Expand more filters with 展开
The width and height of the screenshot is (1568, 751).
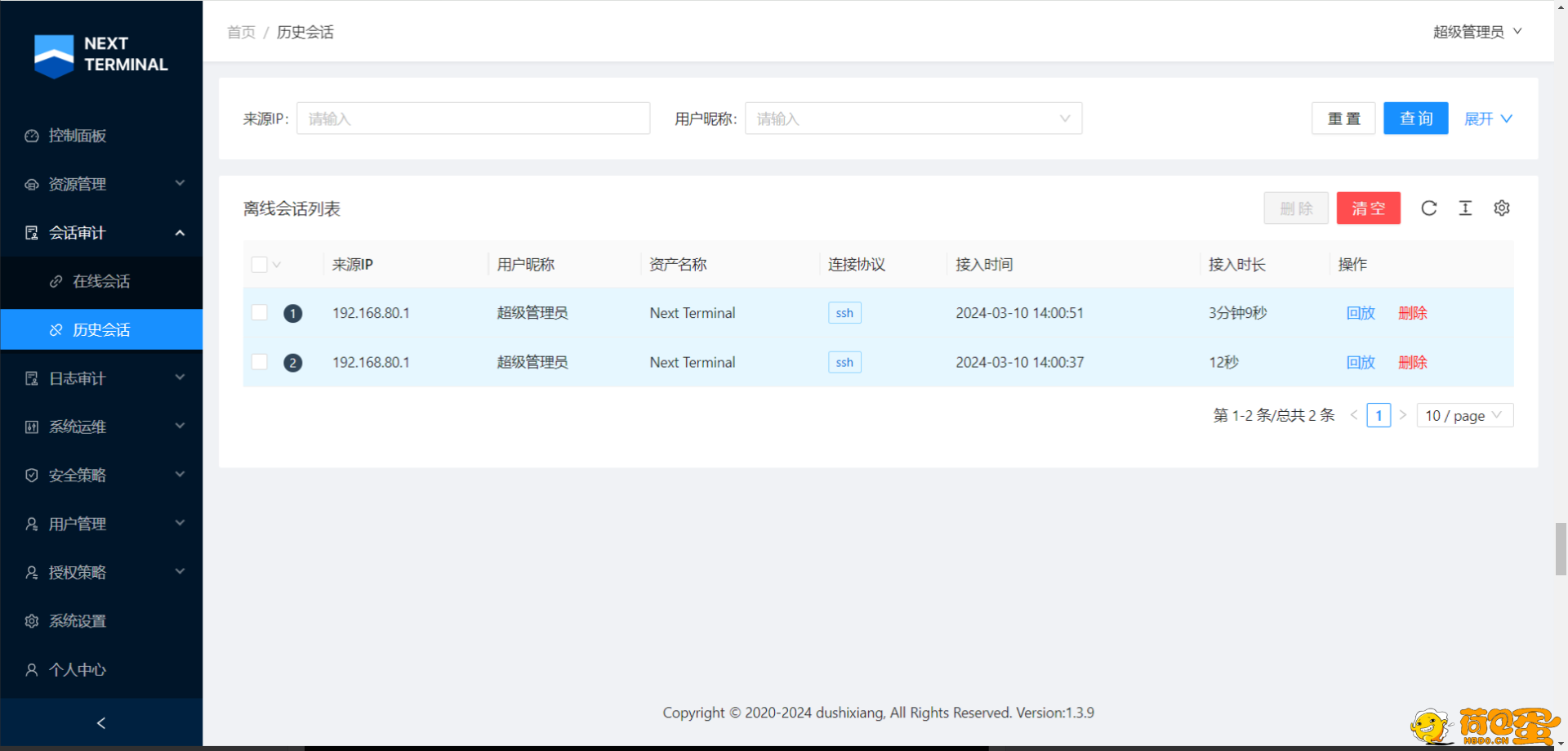[x=1488, y=118]
